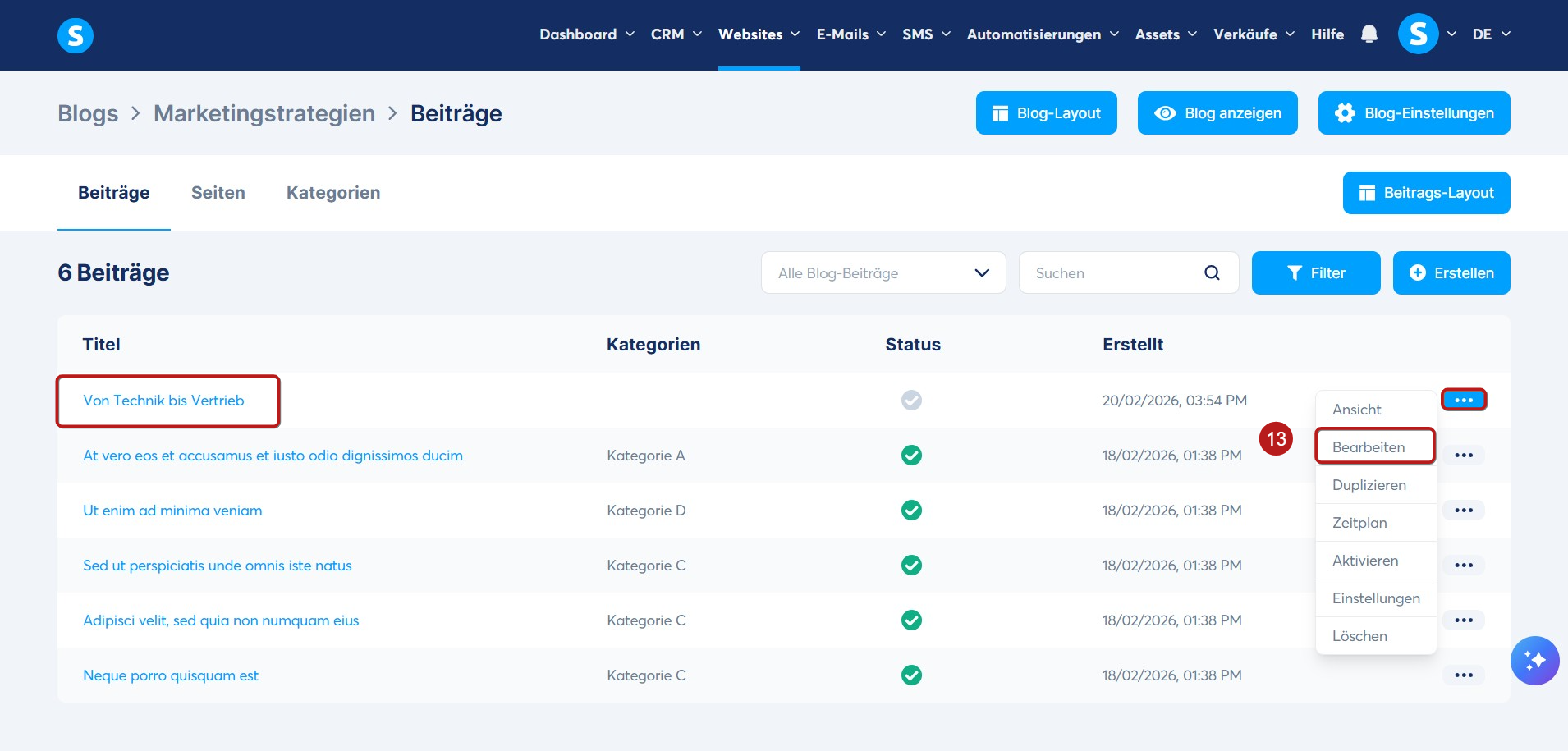Screen dimensions: 1568x751
Task: Click green status check for At vero eos
Action: tap(911, 455)
